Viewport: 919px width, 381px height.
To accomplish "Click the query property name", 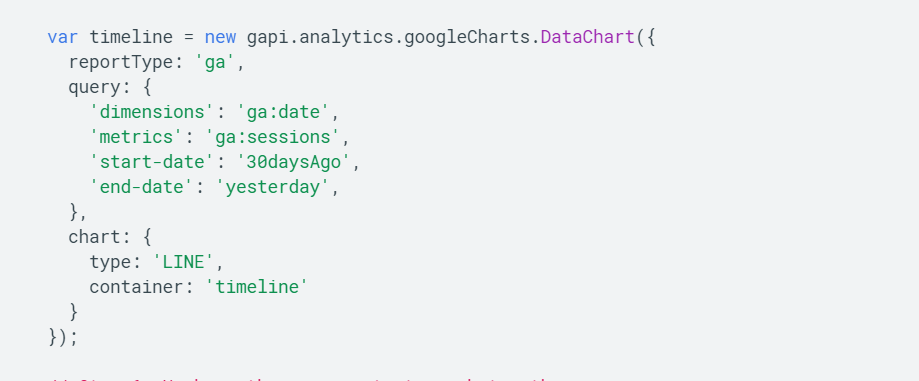I will pyautogui.click(x=94, y=87).
